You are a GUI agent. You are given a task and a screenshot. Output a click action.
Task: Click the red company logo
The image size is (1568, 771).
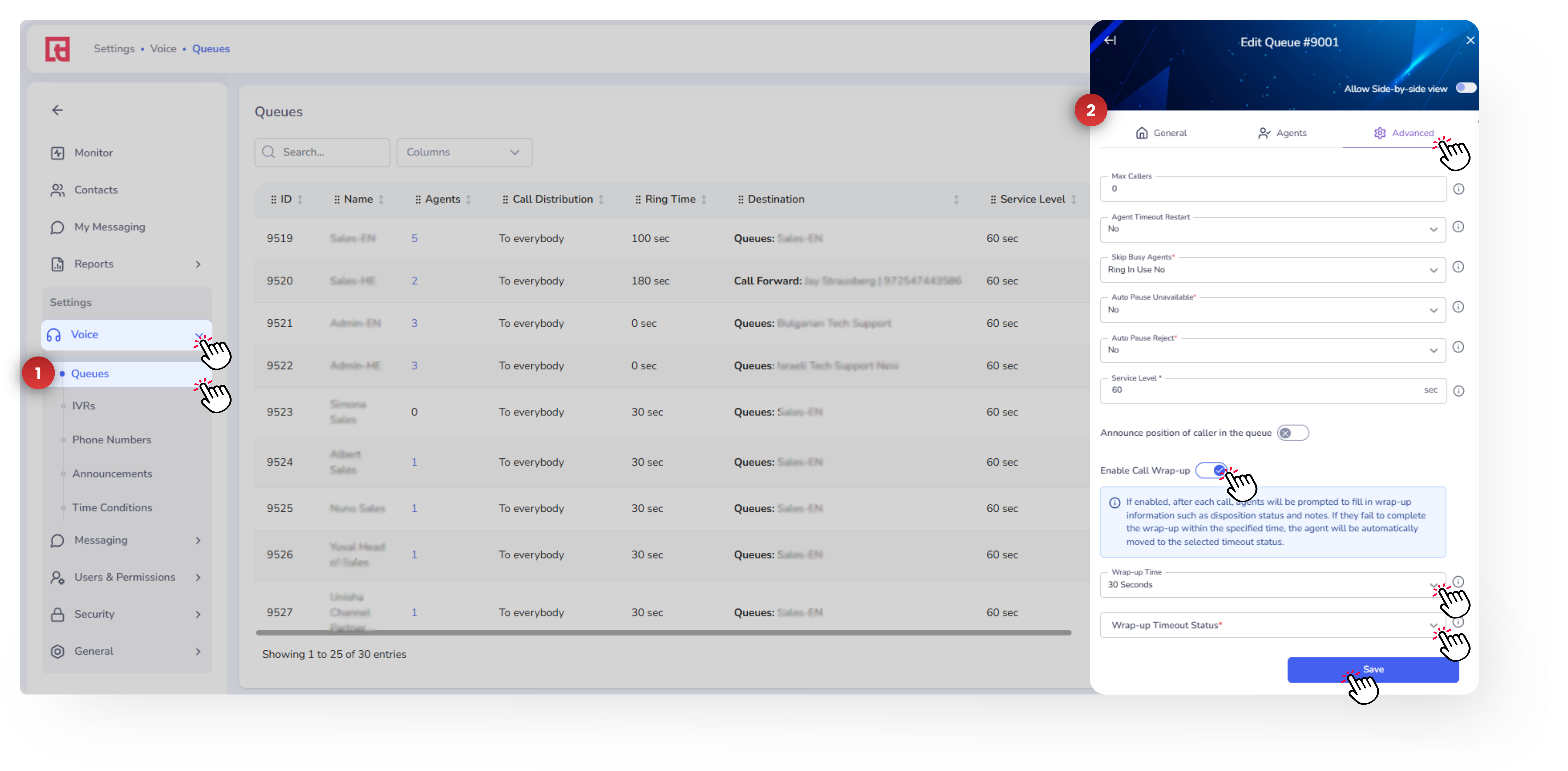pos(58,49)
